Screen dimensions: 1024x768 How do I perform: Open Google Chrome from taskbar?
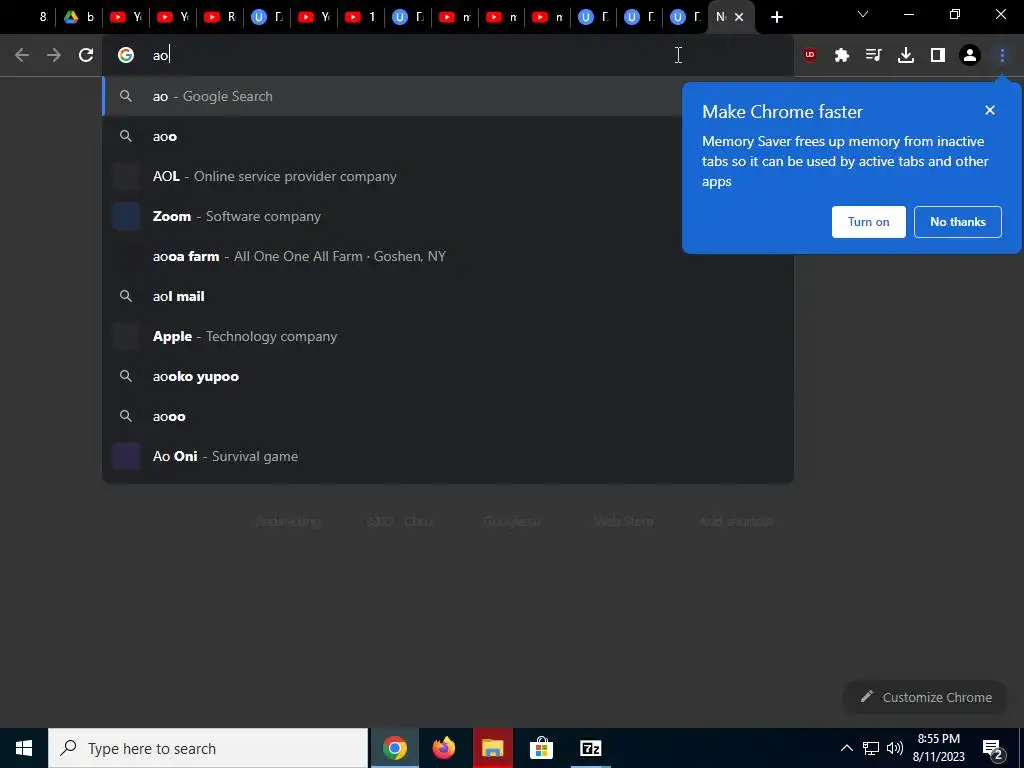pos(394,748)
